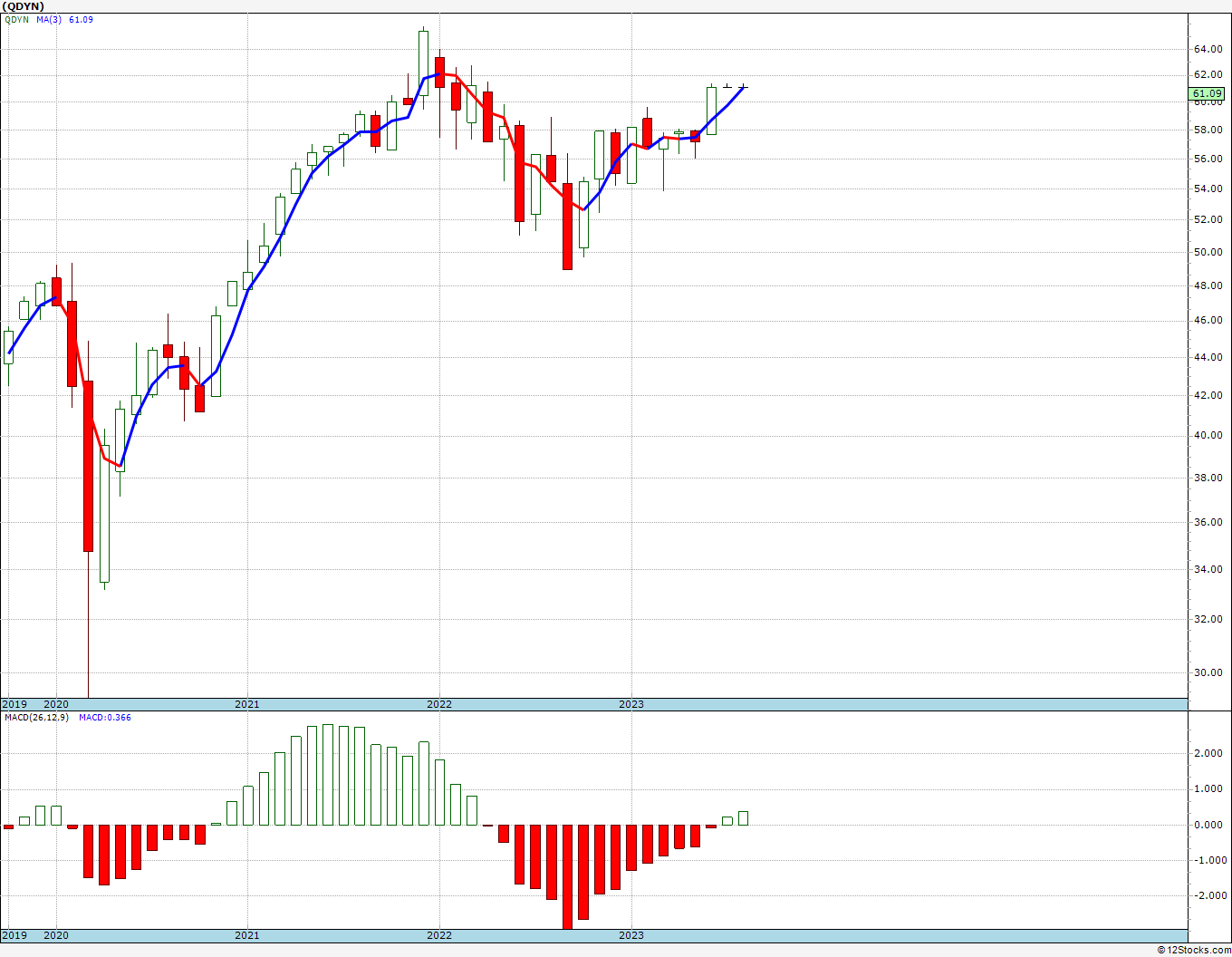Click the MACD(26,12,9) indicator label
The width and height of the screenshot is (1232, 957).
click(36, 718)
